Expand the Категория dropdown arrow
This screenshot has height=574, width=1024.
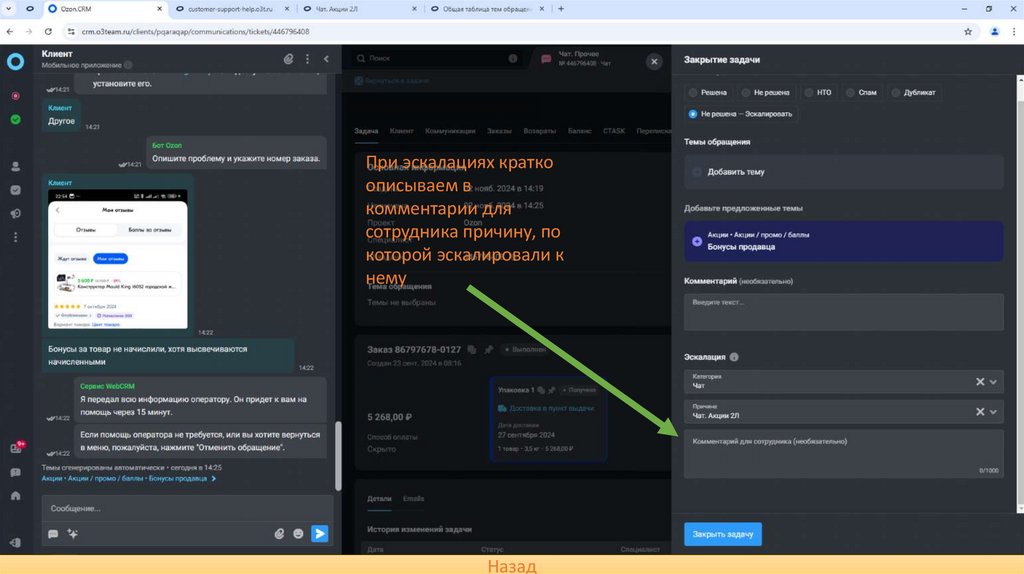tap(993, 381)
